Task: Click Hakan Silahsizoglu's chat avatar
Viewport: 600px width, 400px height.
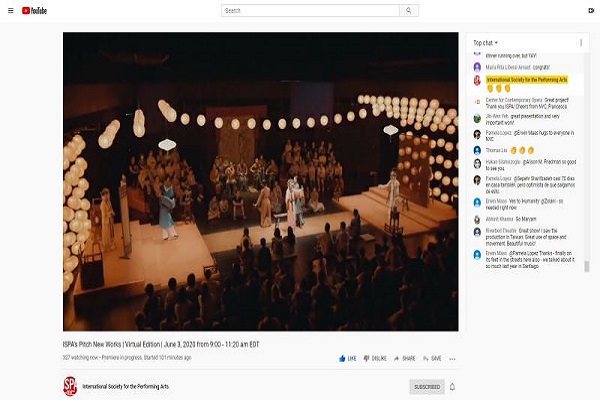Action: click(x=477, y=163)
